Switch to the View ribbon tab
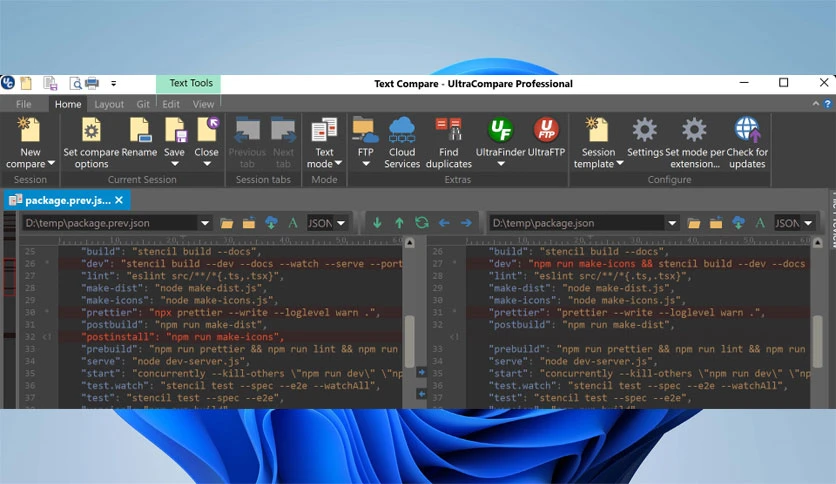 (x=203, y=104)
